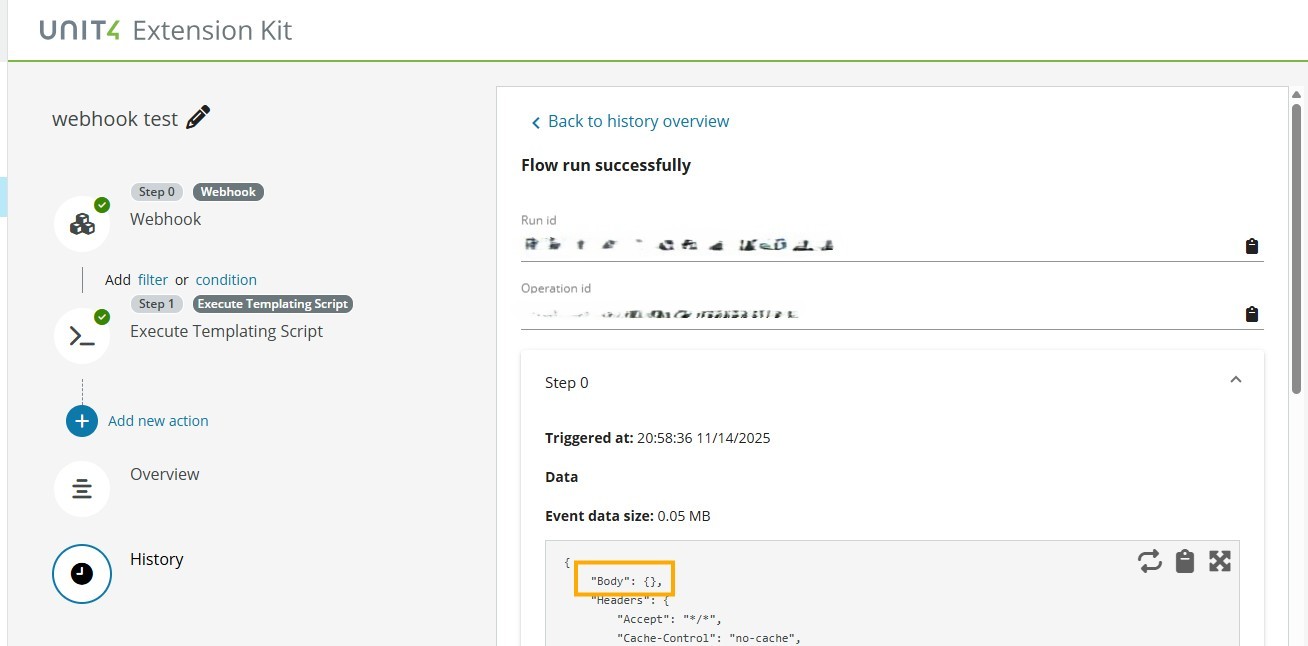Click the vertical scrollbar on the right
Image resolution: width=1308 pixels, height=646 pixels.
(1296, 250)
